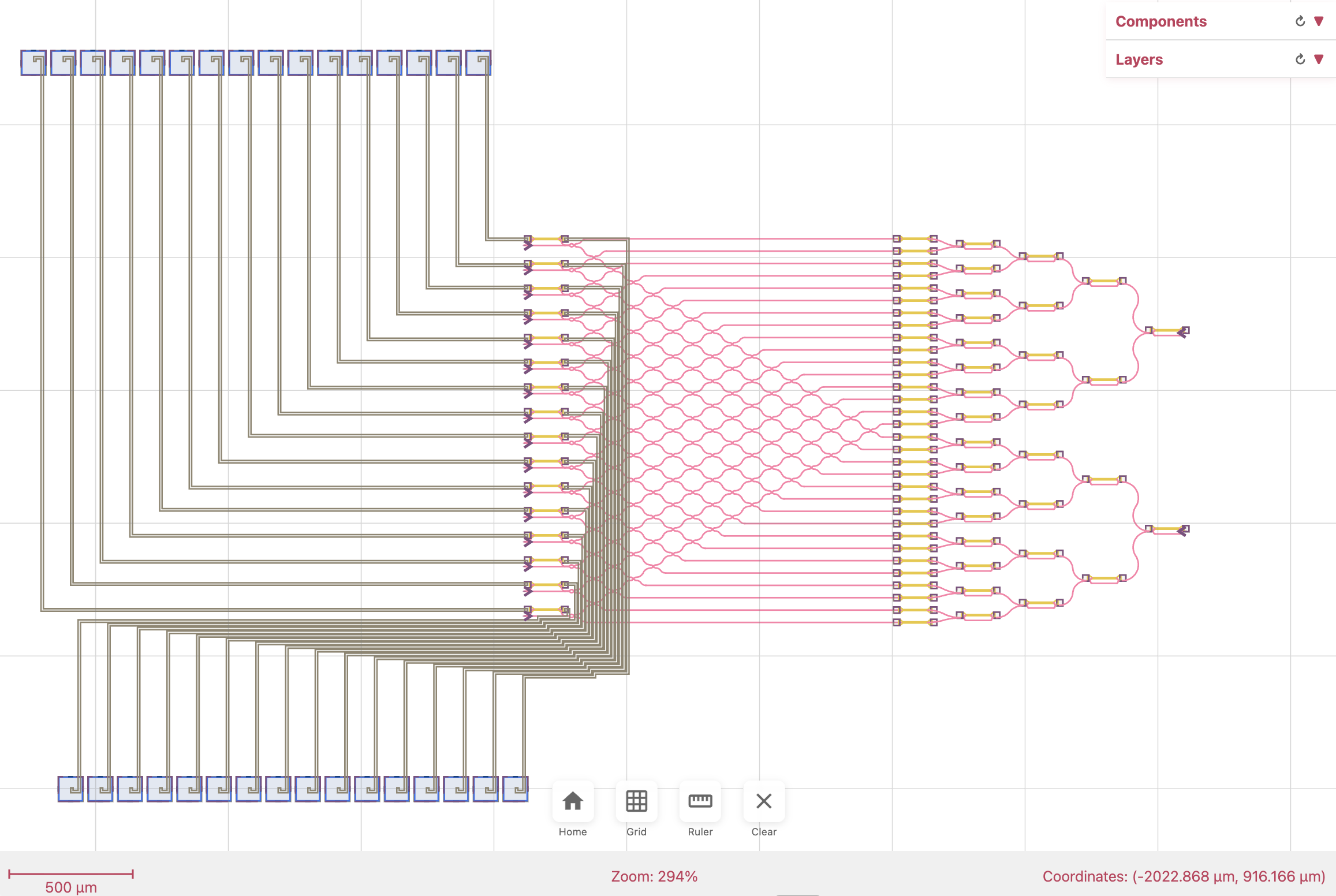Screen dimensions: 1336x896
Task: Activate the Ruler measurement tool
Action: pos(700,801)
